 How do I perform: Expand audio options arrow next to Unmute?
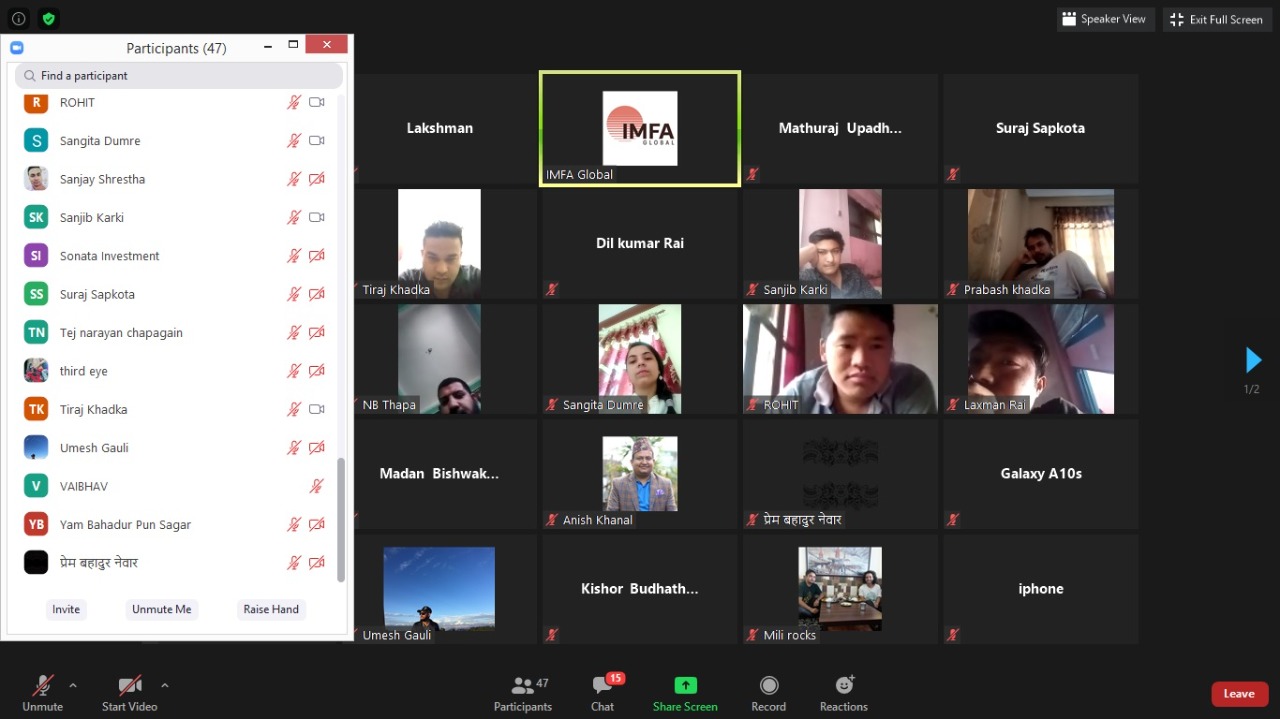coord(73,685)
